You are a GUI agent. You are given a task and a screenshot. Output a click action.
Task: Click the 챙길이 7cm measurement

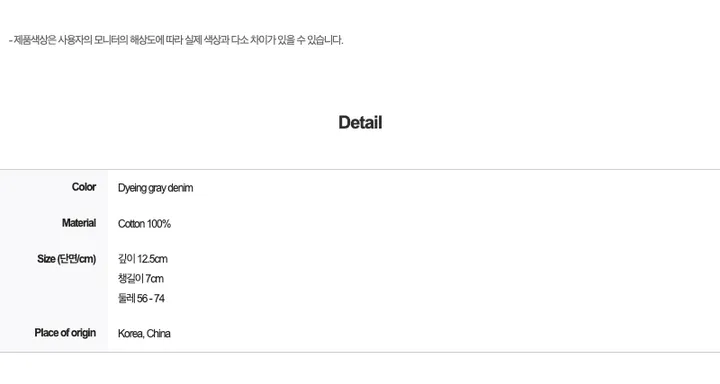point(141,279)
